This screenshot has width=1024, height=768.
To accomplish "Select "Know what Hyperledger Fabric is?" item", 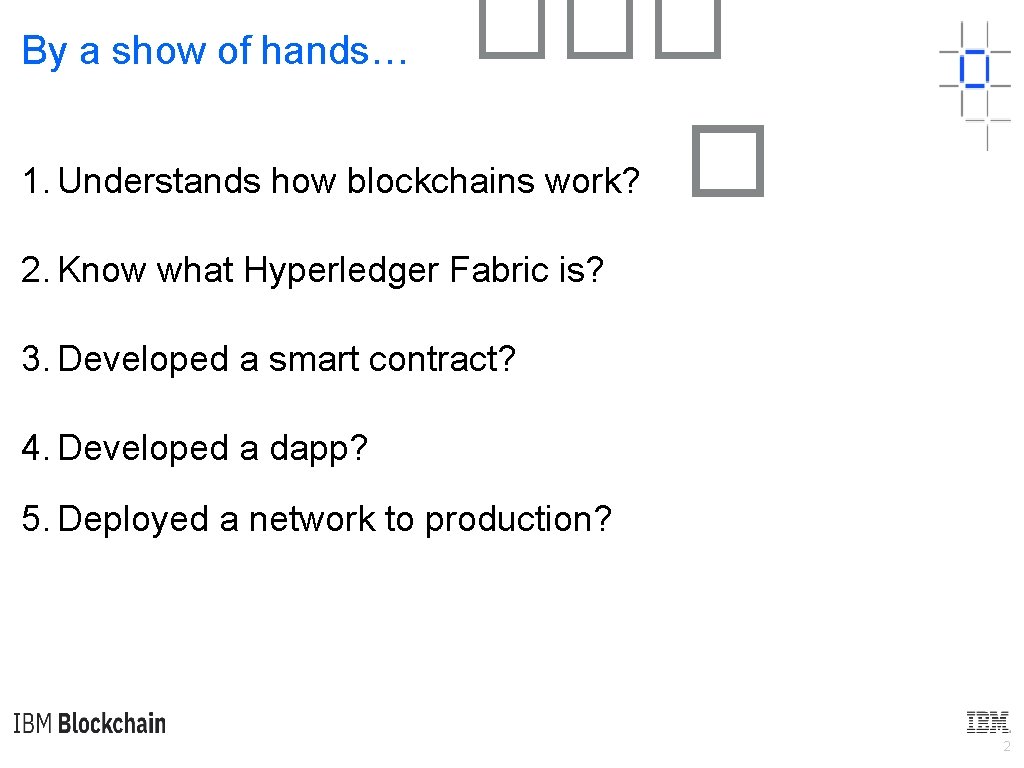I will [312, 270].
